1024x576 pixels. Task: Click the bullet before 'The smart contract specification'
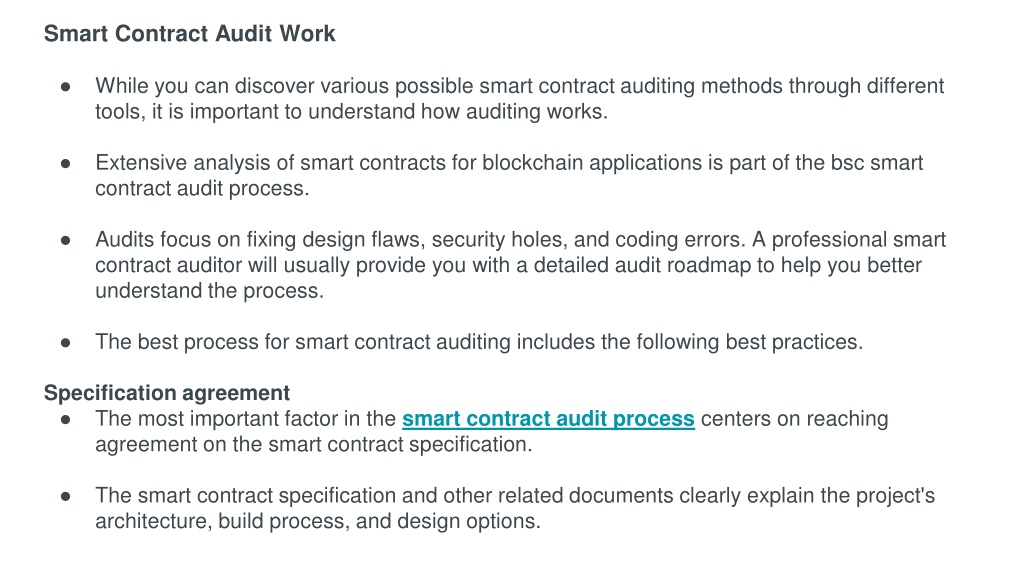(x=65, y=496)
